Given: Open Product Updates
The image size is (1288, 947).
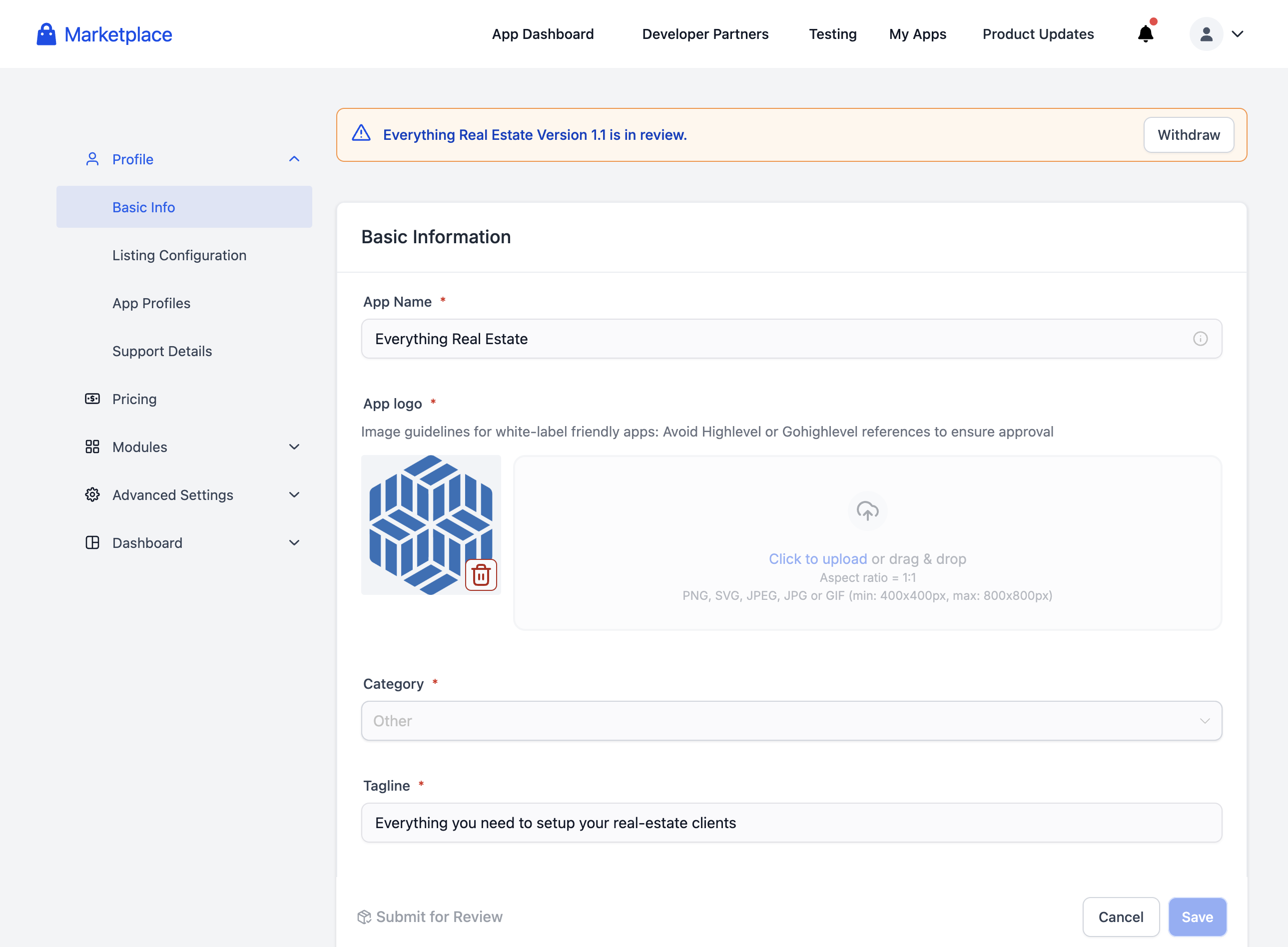Looking at the screenshot, I should tap(1038, 34).
